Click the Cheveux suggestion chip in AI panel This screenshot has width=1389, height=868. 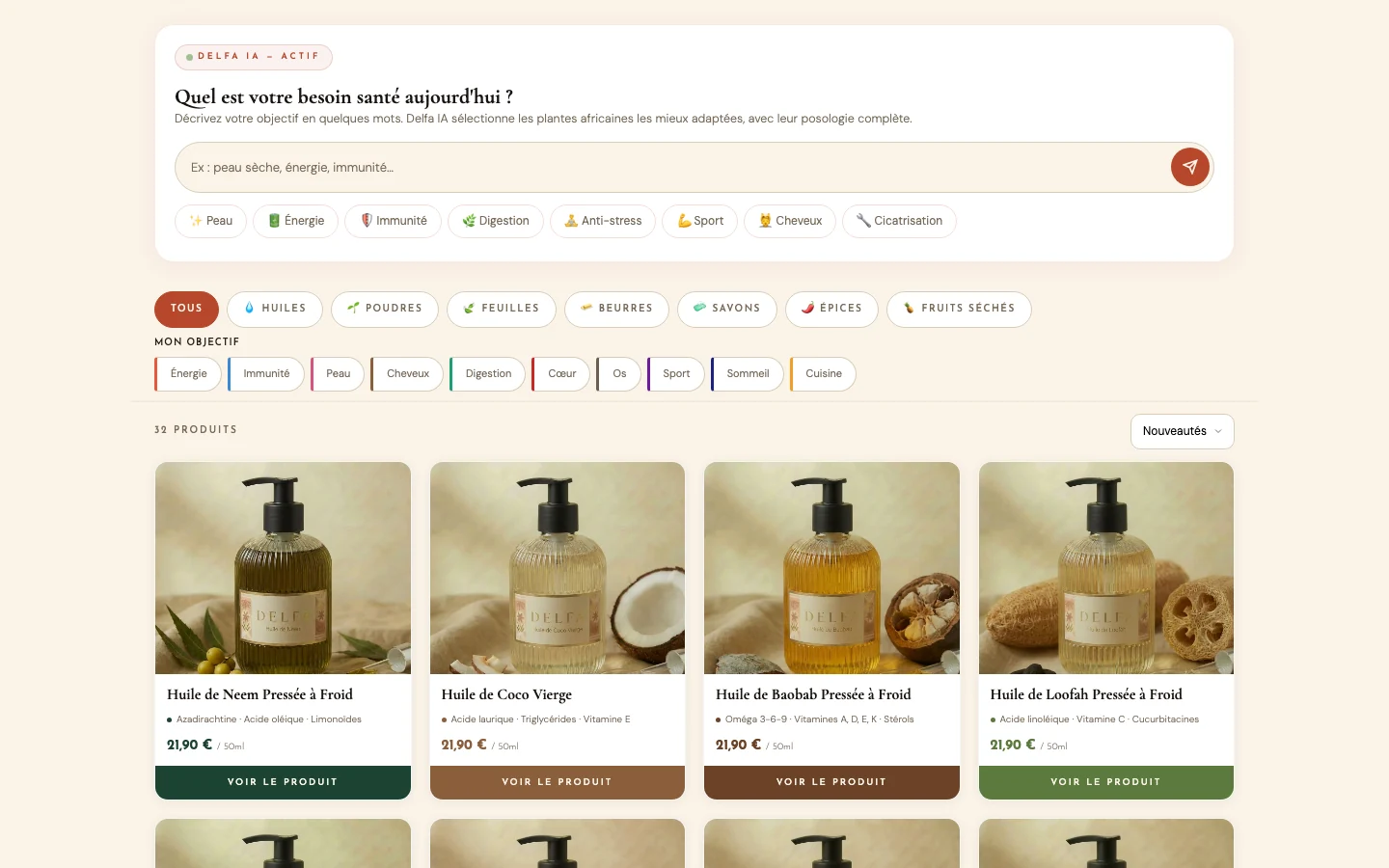790,221
